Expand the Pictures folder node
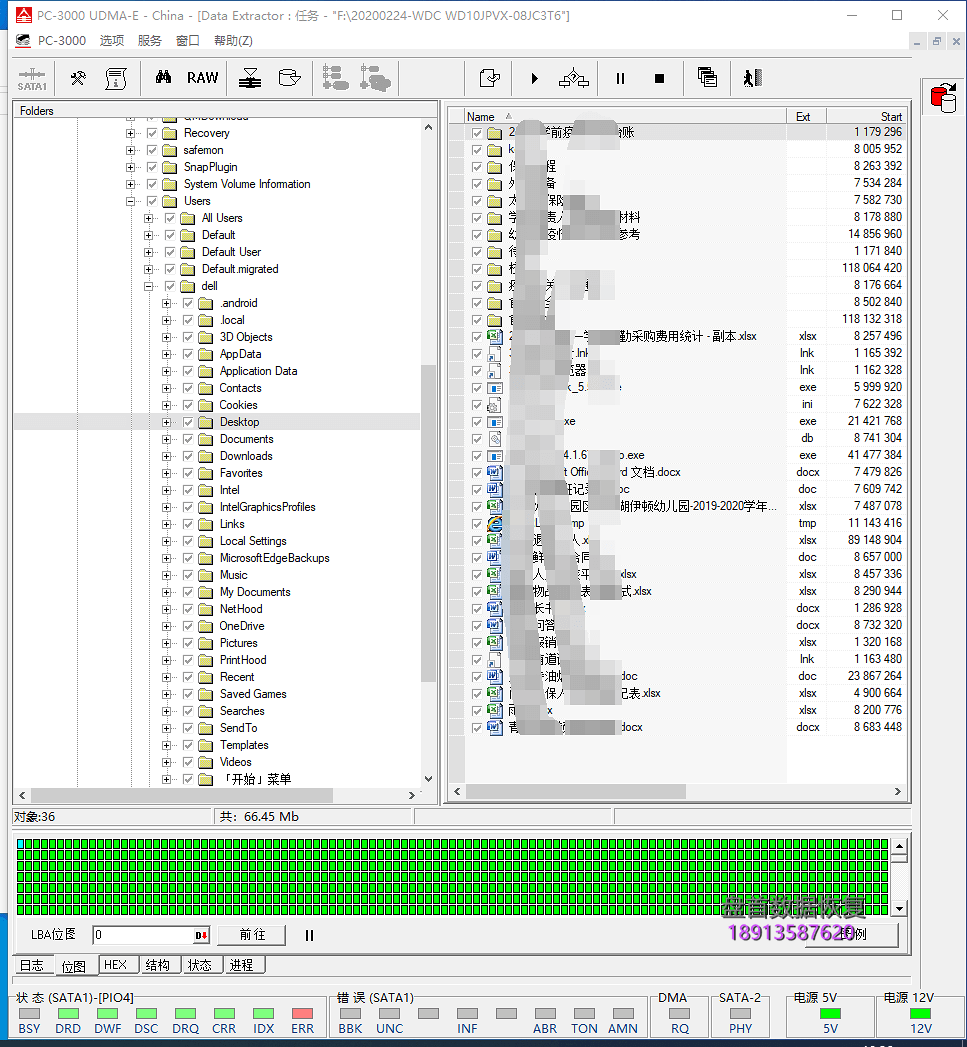The image size is (967, 1047). 166,643
